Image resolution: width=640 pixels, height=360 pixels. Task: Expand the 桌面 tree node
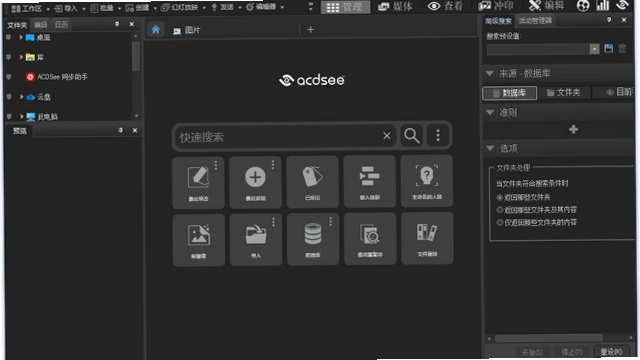click(x=21, y=38)
